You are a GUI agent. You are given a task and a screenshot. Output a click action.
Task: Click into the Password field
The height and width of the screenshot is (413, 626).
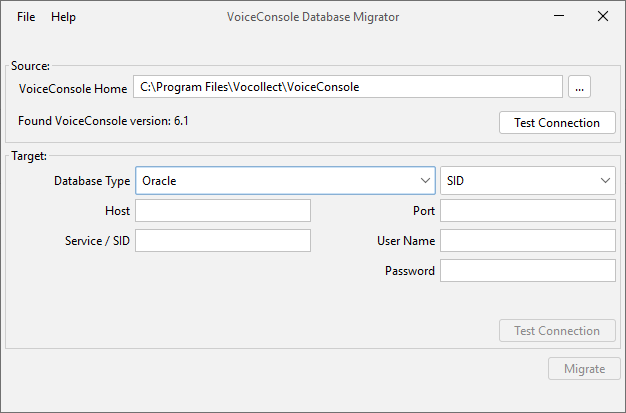click(527, 271)
